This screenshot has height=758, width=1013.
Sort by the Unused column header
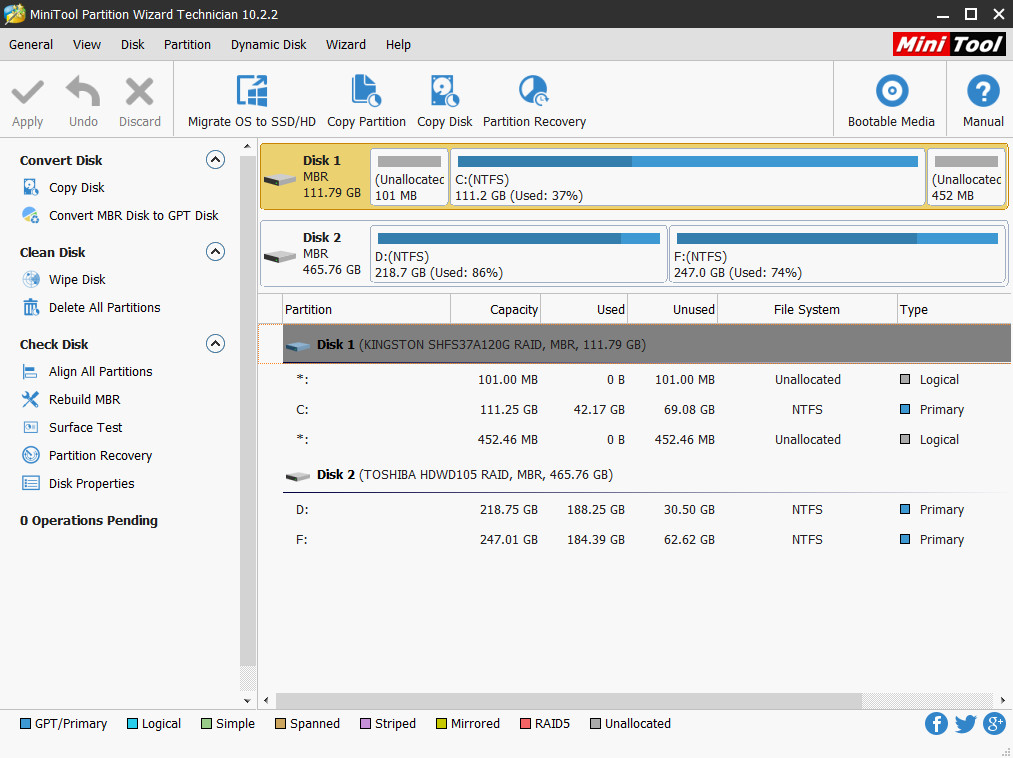[x=673, y=310]
